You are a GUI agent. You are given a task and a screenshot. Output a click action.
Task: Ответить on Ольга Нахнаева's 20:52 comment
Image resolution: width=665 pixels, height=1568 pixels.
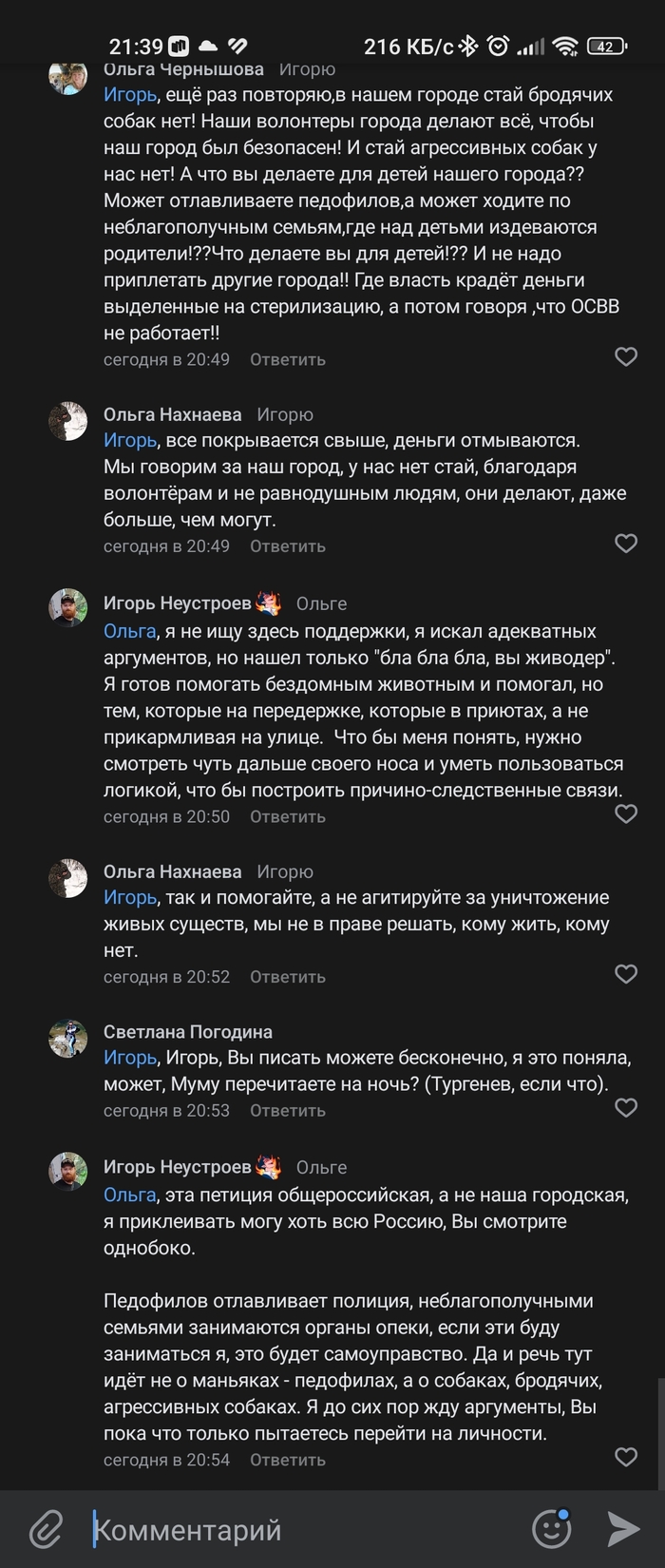[x=287, y=977]
